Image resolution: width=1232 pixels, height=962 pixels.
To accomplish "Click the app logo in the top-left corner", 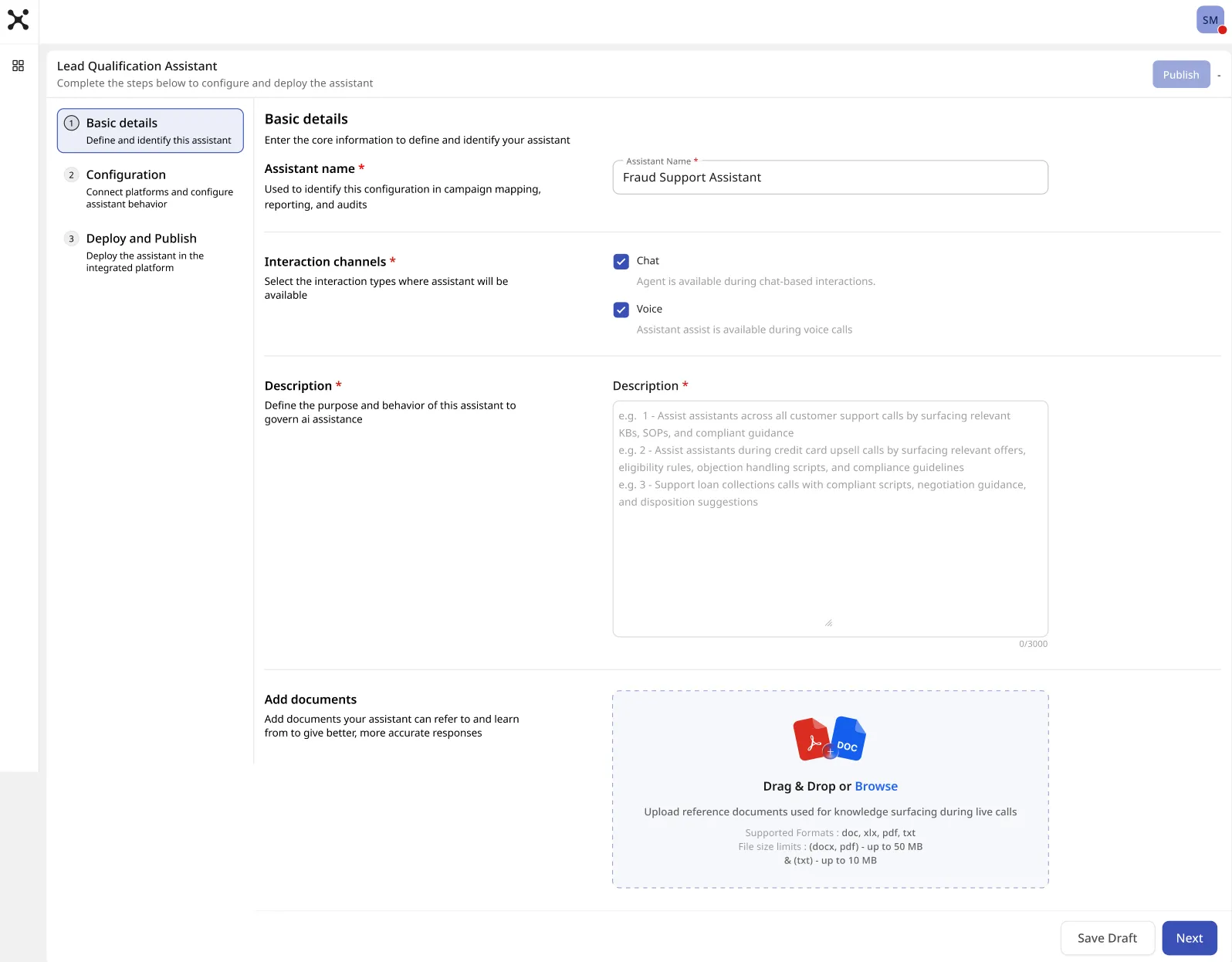I will [18, 19].
